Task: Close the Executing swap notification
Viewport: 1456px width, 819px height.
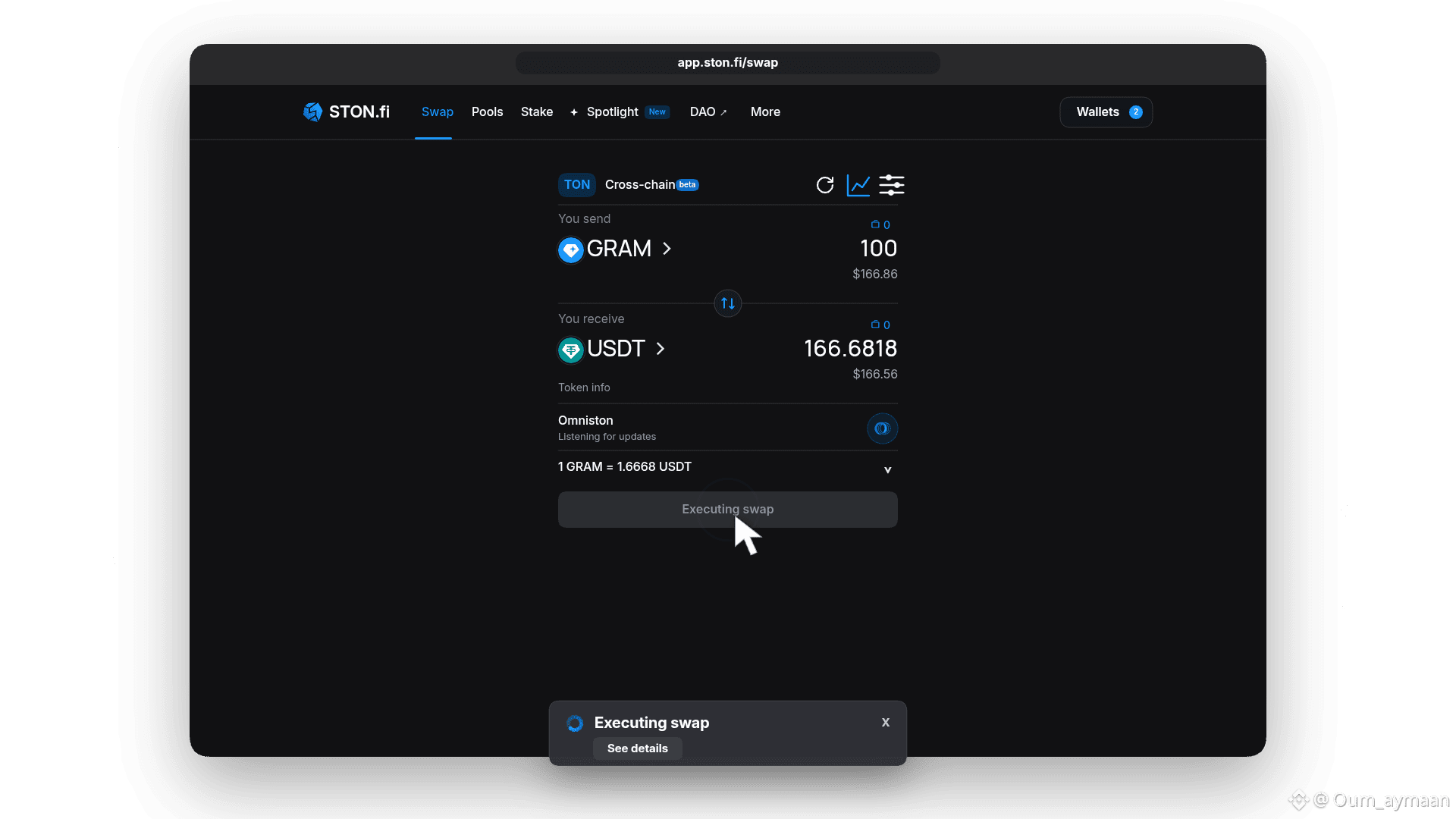Action: coord(886,723)
